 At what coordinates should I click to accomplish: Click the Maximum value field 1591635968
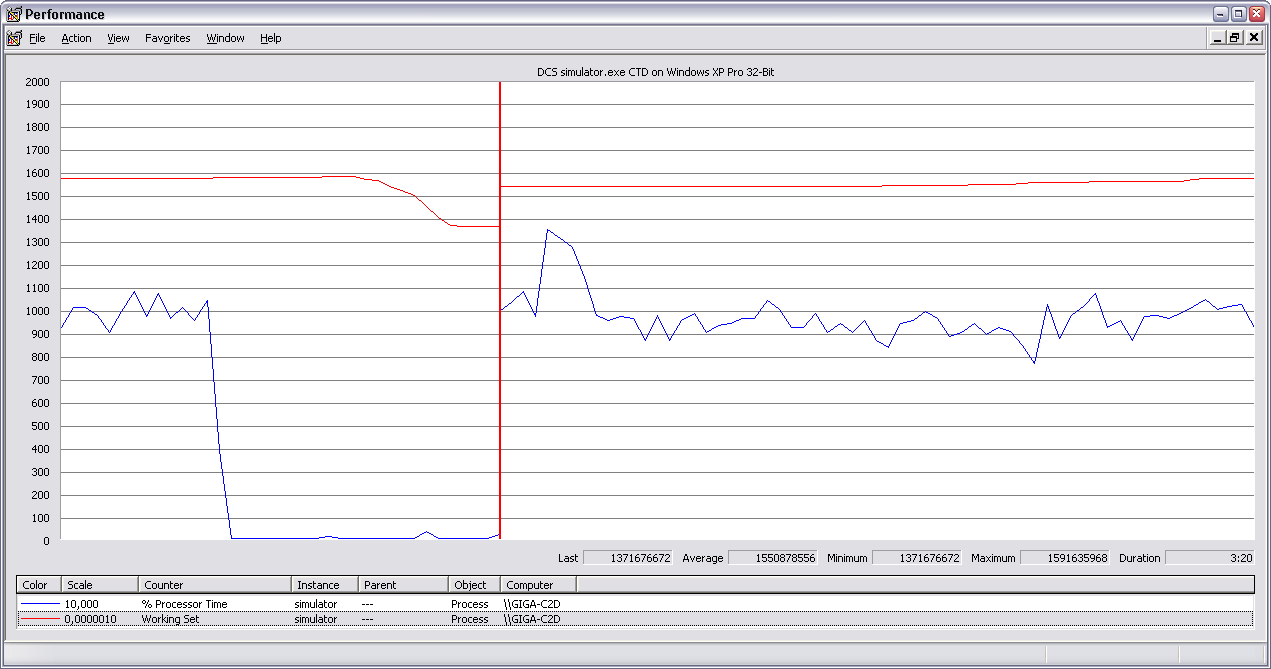coord(1065,558)
